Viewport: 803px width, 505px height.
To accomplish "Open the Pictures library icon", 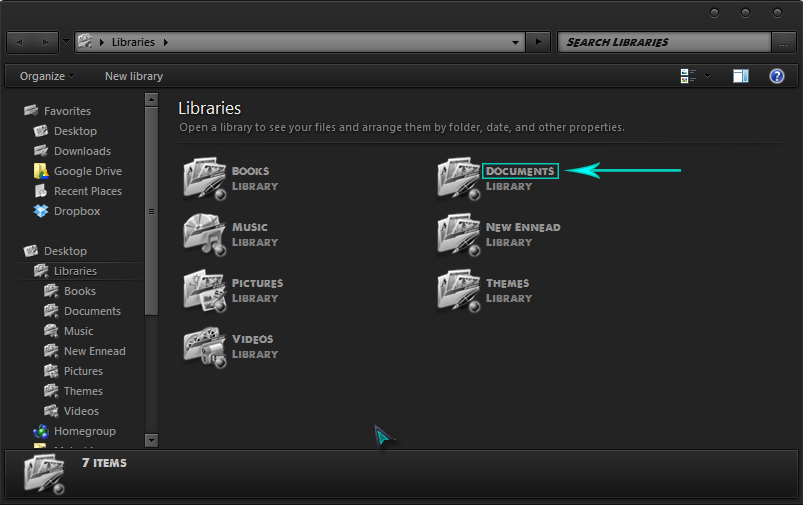I will coord(205,290).
